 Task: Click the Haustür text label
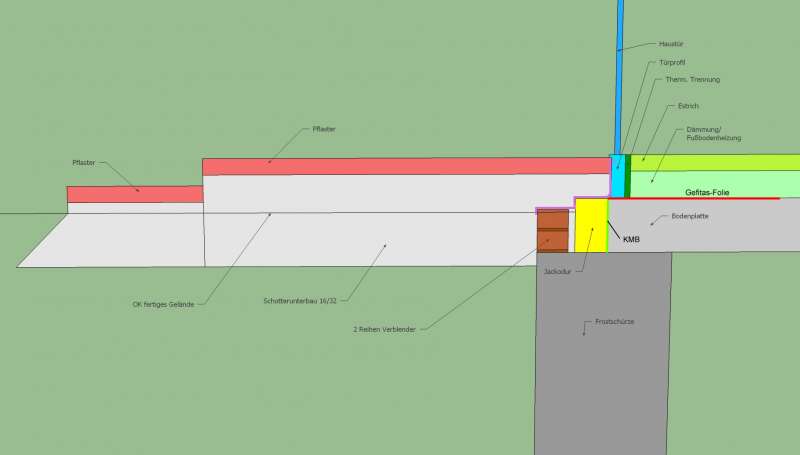tap(671, 44)
